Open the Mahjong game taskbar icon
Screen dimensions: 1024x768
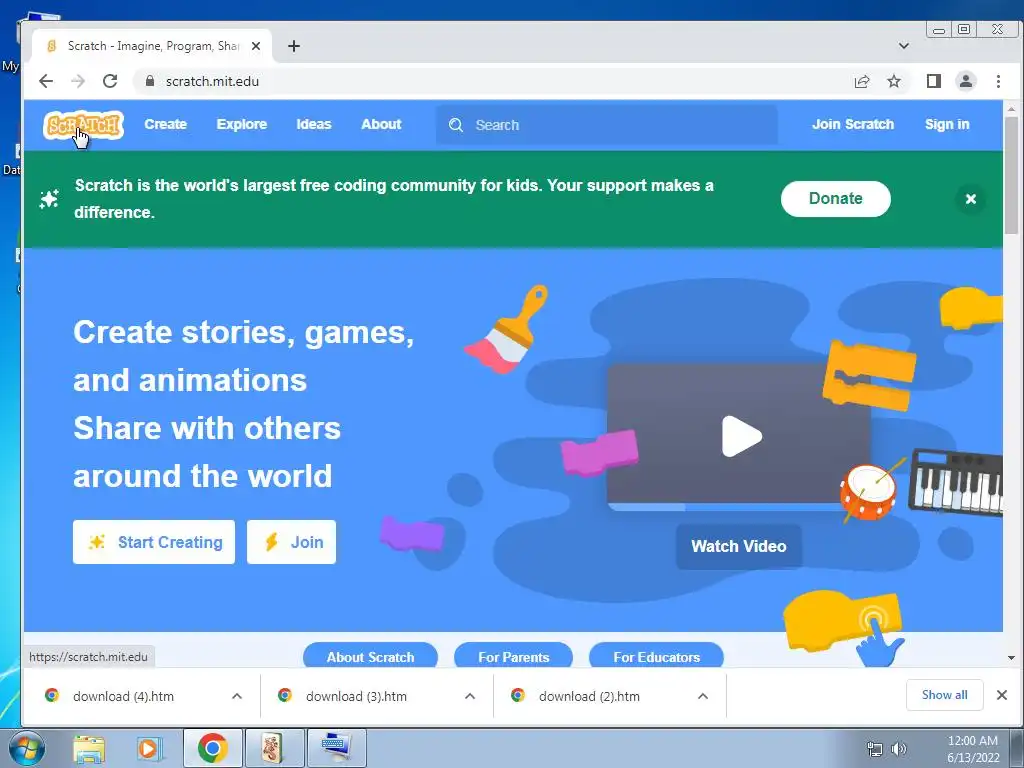pos(274,748)
